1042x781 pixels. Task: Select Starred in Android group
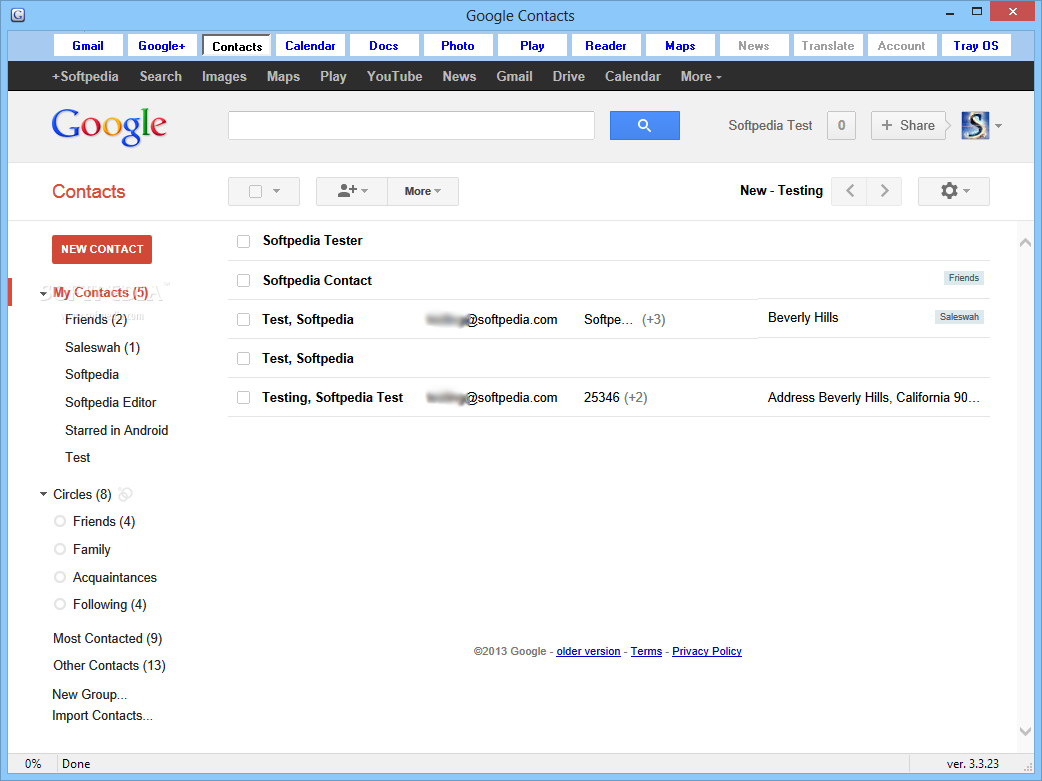[x=116, y=431]
